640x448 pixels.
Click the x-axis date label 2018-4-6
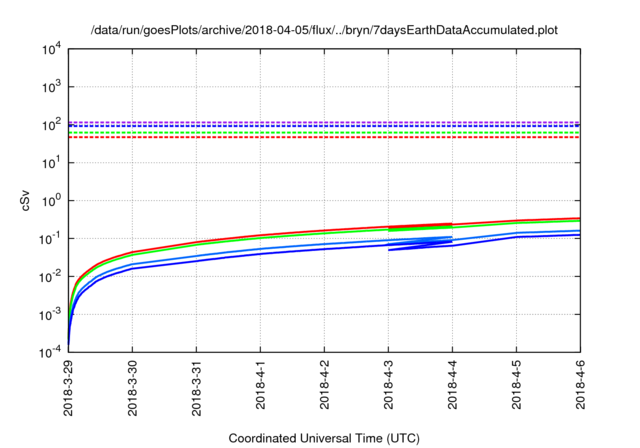click(580, 385)
